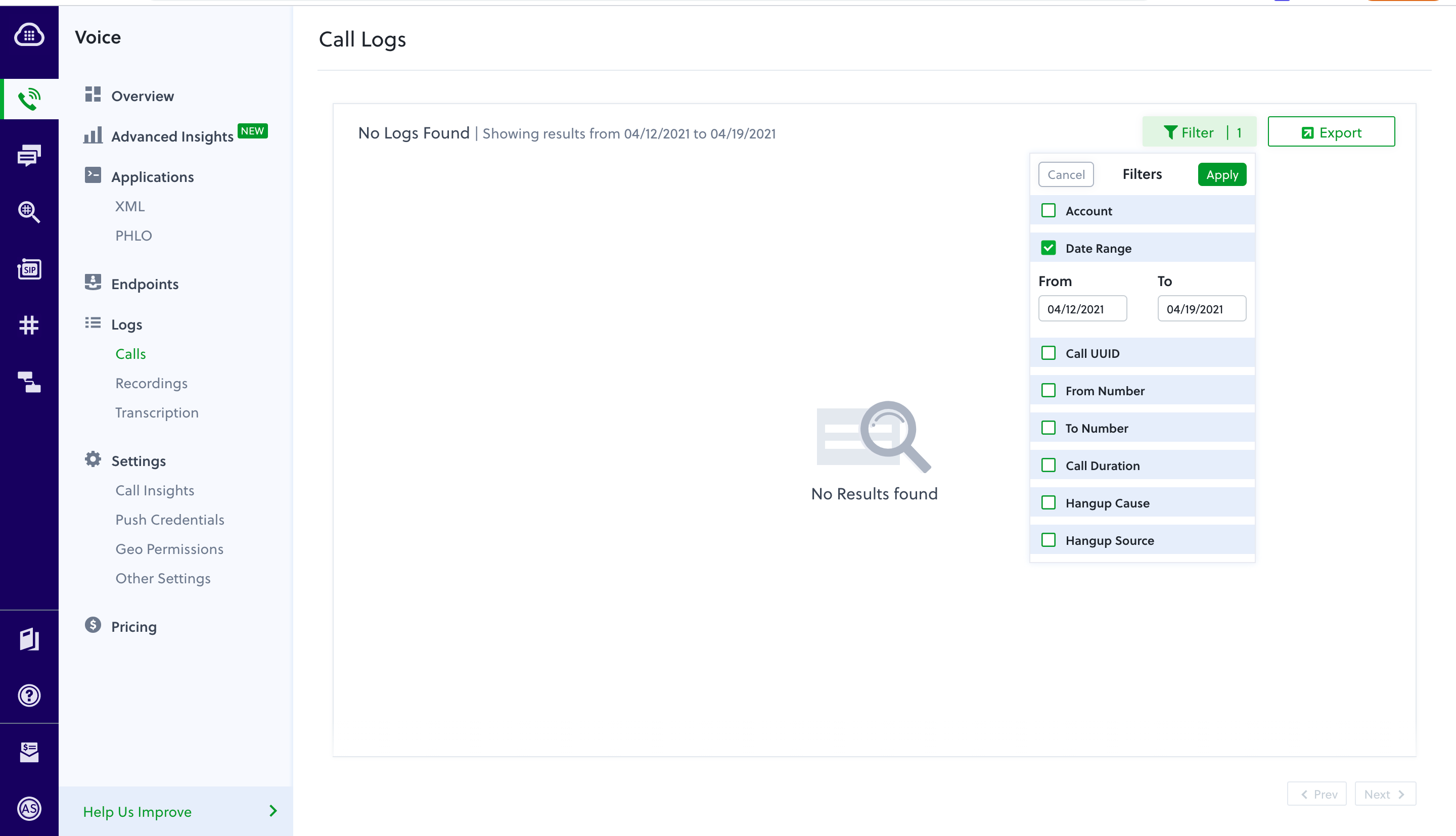Enable the Account filter checkbox
1456x836 pixels.
click(1049, 211)
